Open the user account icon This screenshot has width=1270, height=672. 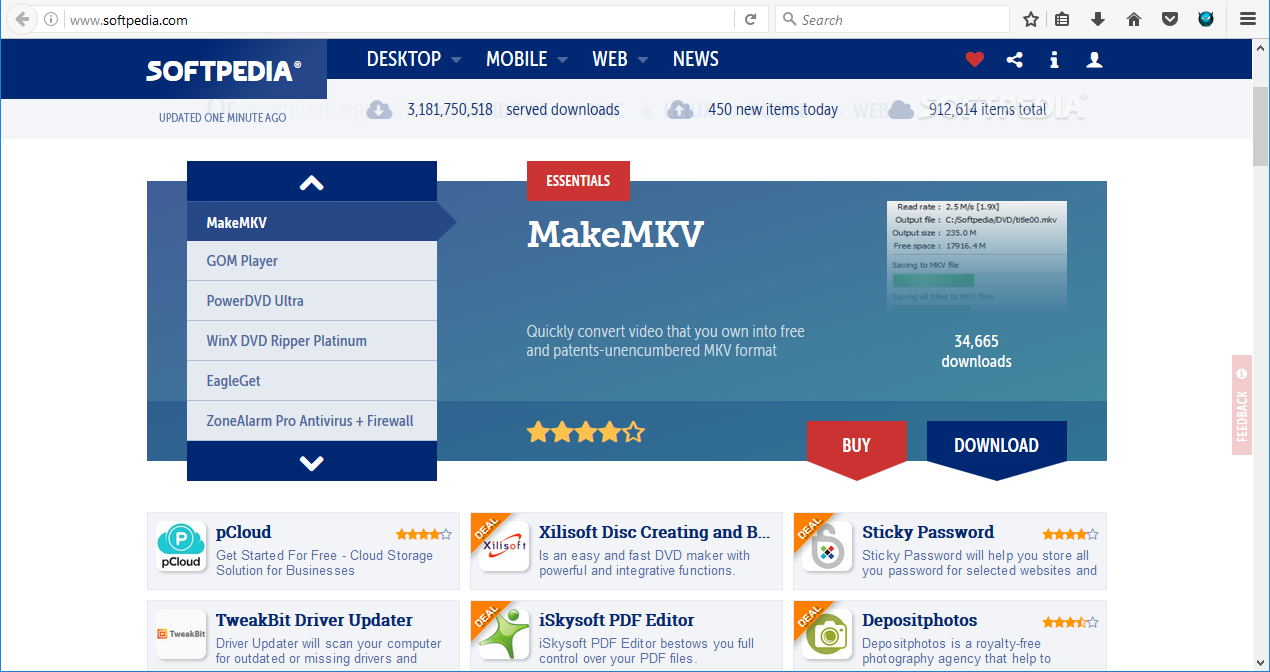[1094, 60]
